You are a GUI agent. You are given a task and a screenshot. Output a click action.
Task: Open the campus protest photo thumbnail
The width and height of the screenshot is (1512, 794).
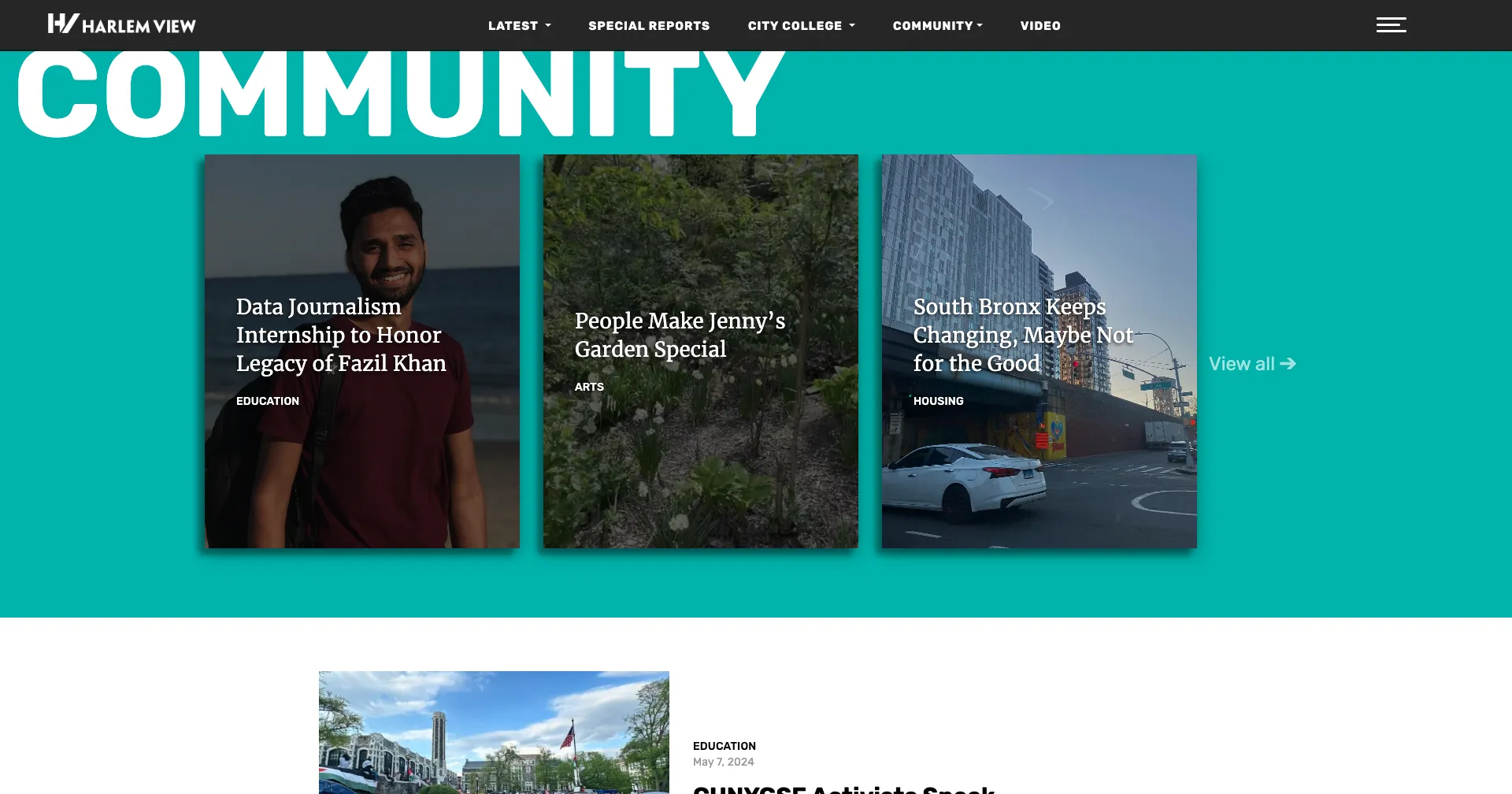pos(494,733)
